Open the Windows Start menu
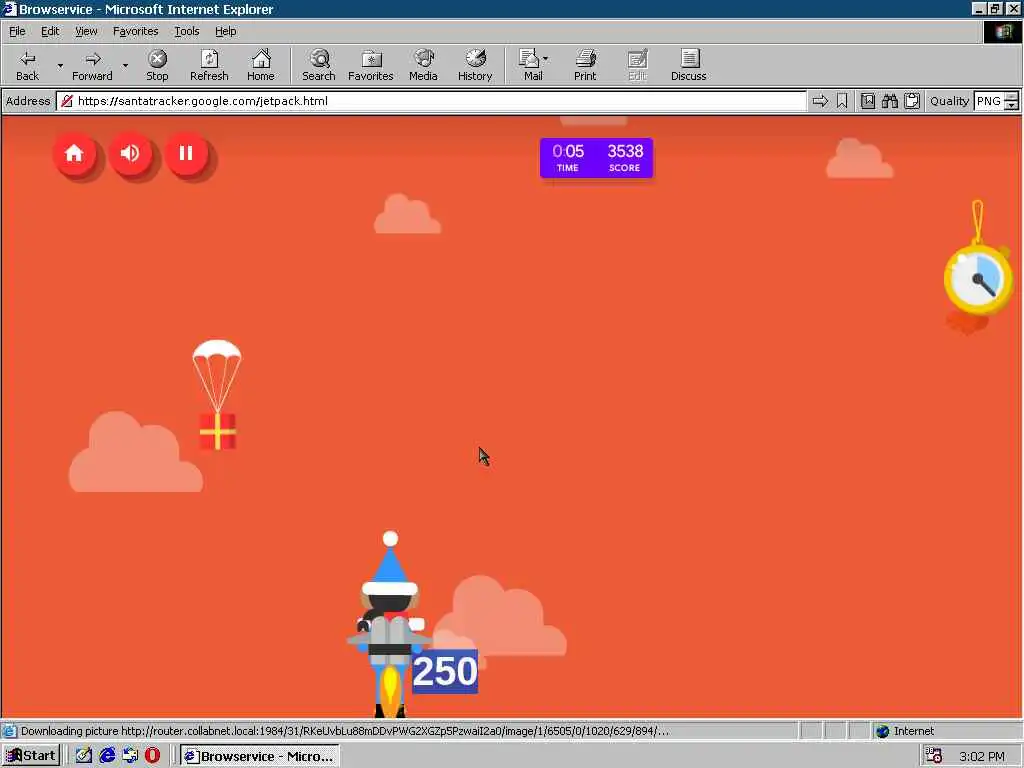The width and height of the screenshot is (1024, 768). tap(31, 756)
